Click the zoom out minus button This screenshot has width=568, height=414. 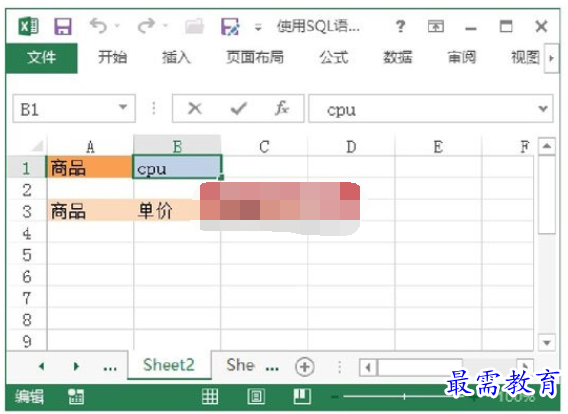pos(334,397)
